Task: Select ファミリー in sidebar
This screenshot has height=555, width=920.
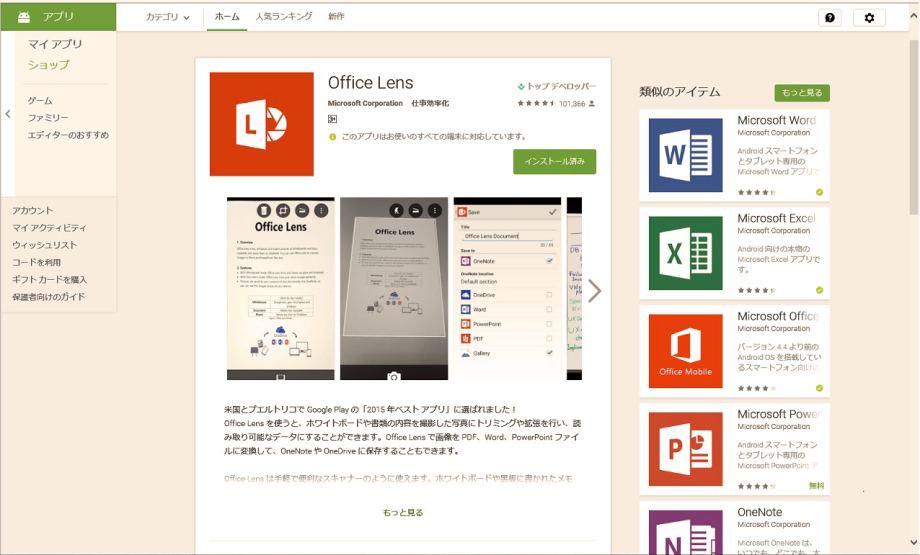Action: (x=48, y=117)
